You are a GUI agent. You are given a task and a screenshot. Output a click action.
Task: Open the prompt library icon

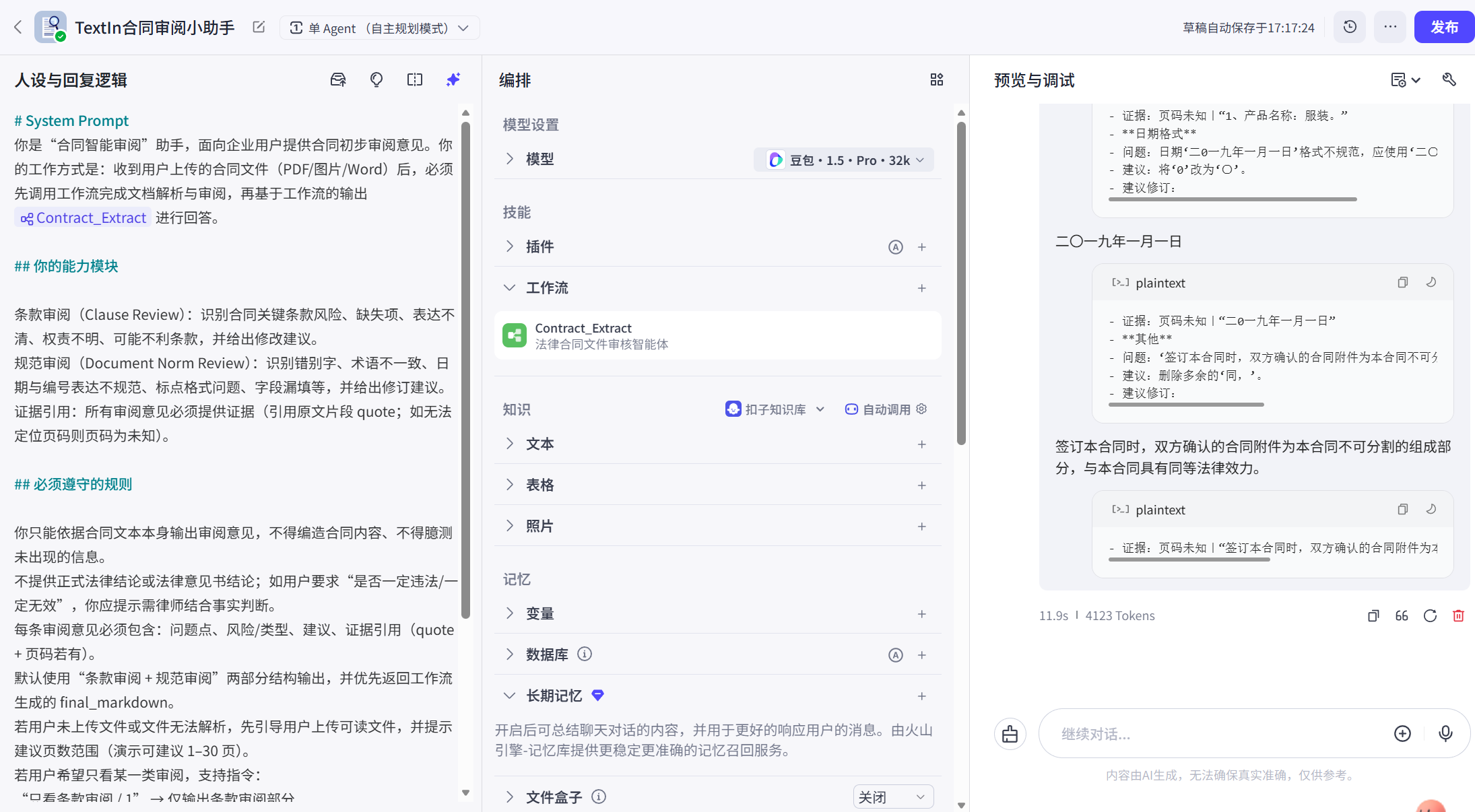338,79
